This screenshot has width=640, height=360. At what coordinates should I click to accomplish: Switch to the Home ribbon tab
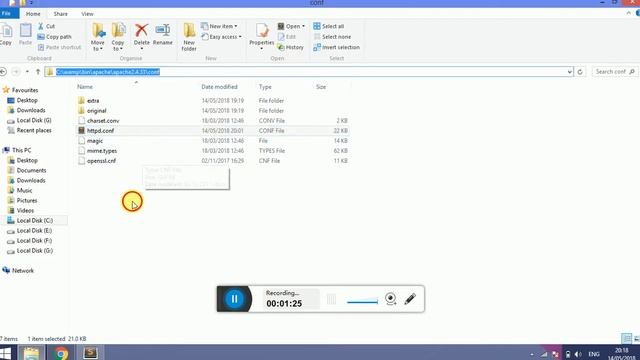click(x=33, y=14)
